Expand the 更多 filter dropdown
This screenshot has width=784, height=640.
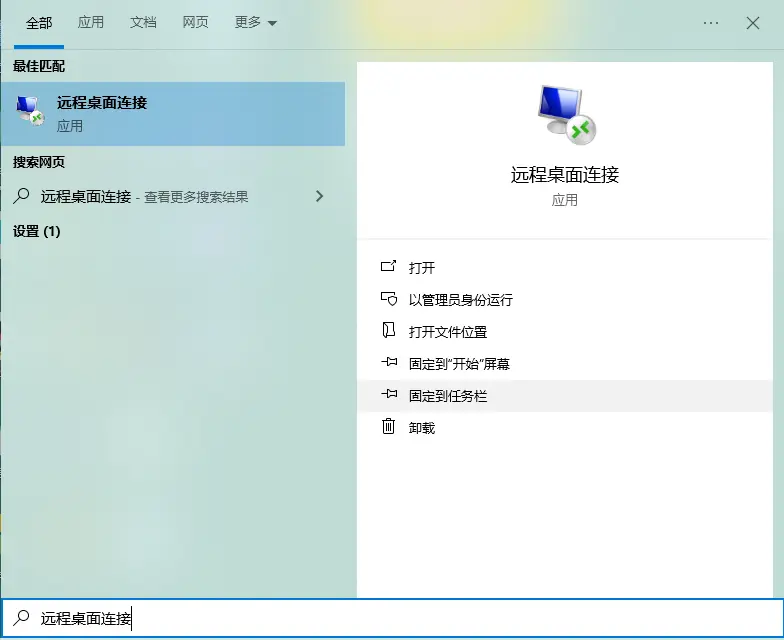click(x=256, y=22)
